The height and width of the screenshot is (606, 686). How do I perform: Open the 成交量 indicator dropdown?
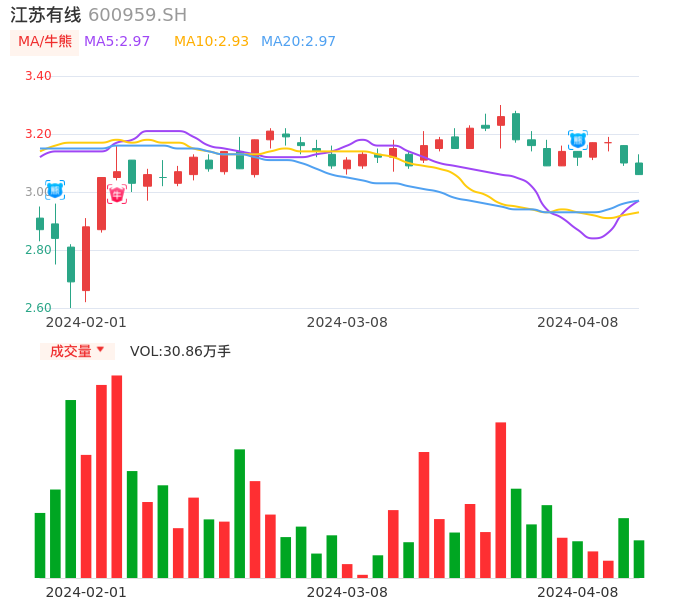click(x=77, y=351)
